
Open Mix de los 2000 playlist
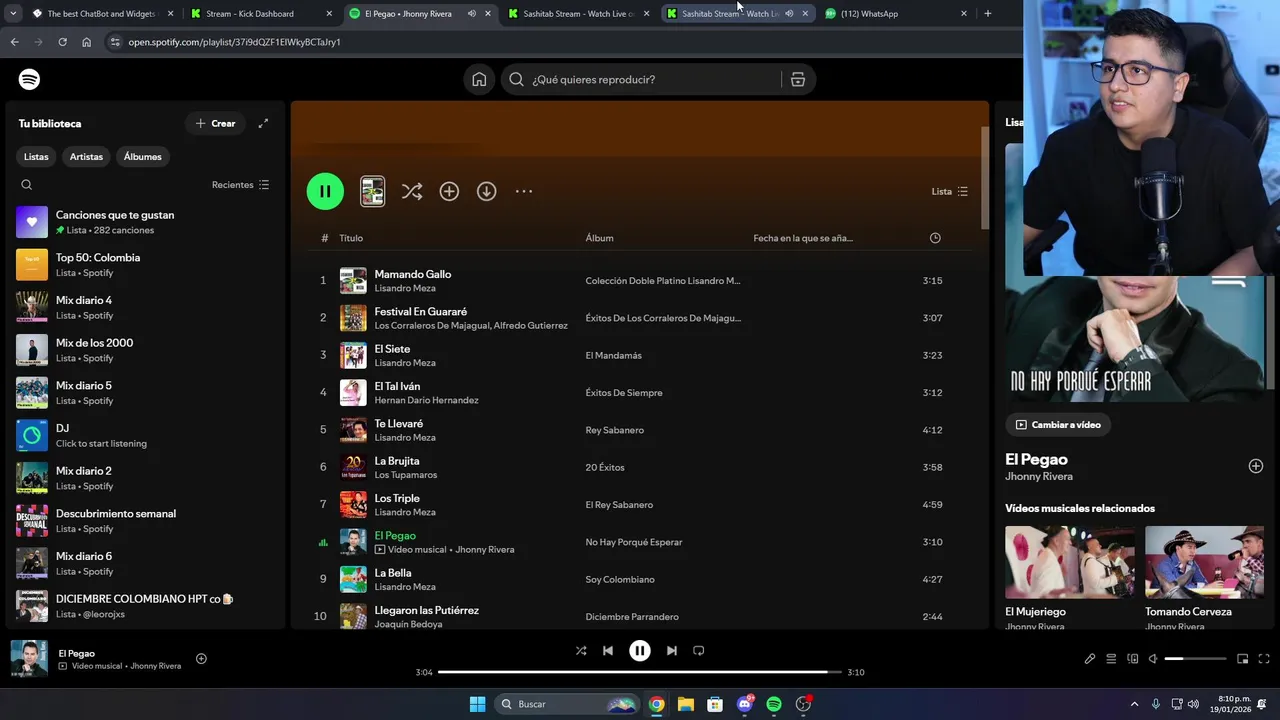[145, 350]
